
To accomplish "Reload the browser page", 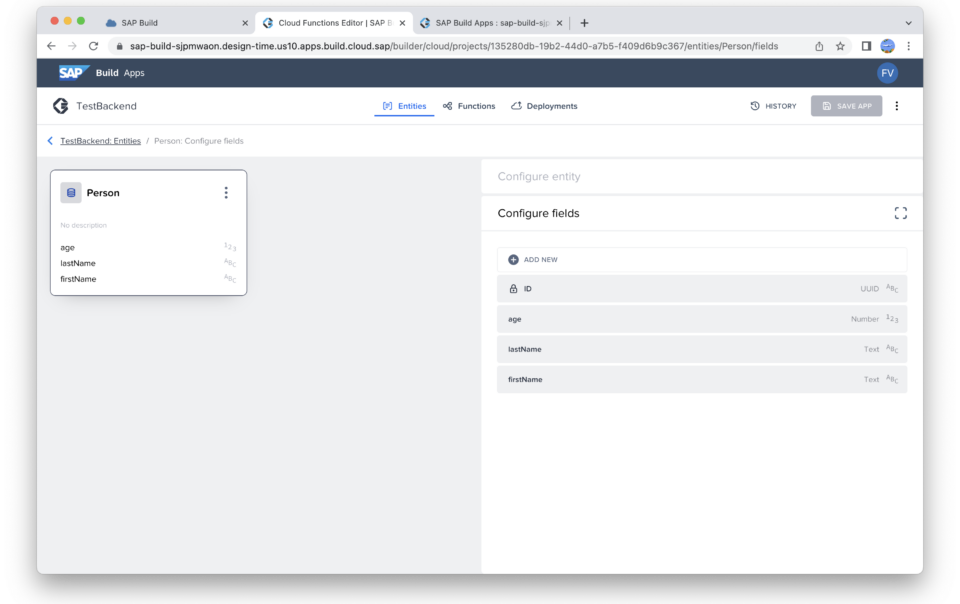I will 93,46.
